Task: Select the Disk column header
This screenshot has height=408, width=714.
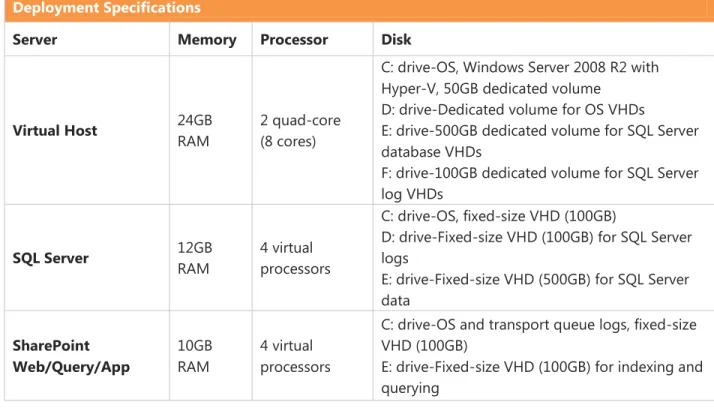Action: (396, 40)
